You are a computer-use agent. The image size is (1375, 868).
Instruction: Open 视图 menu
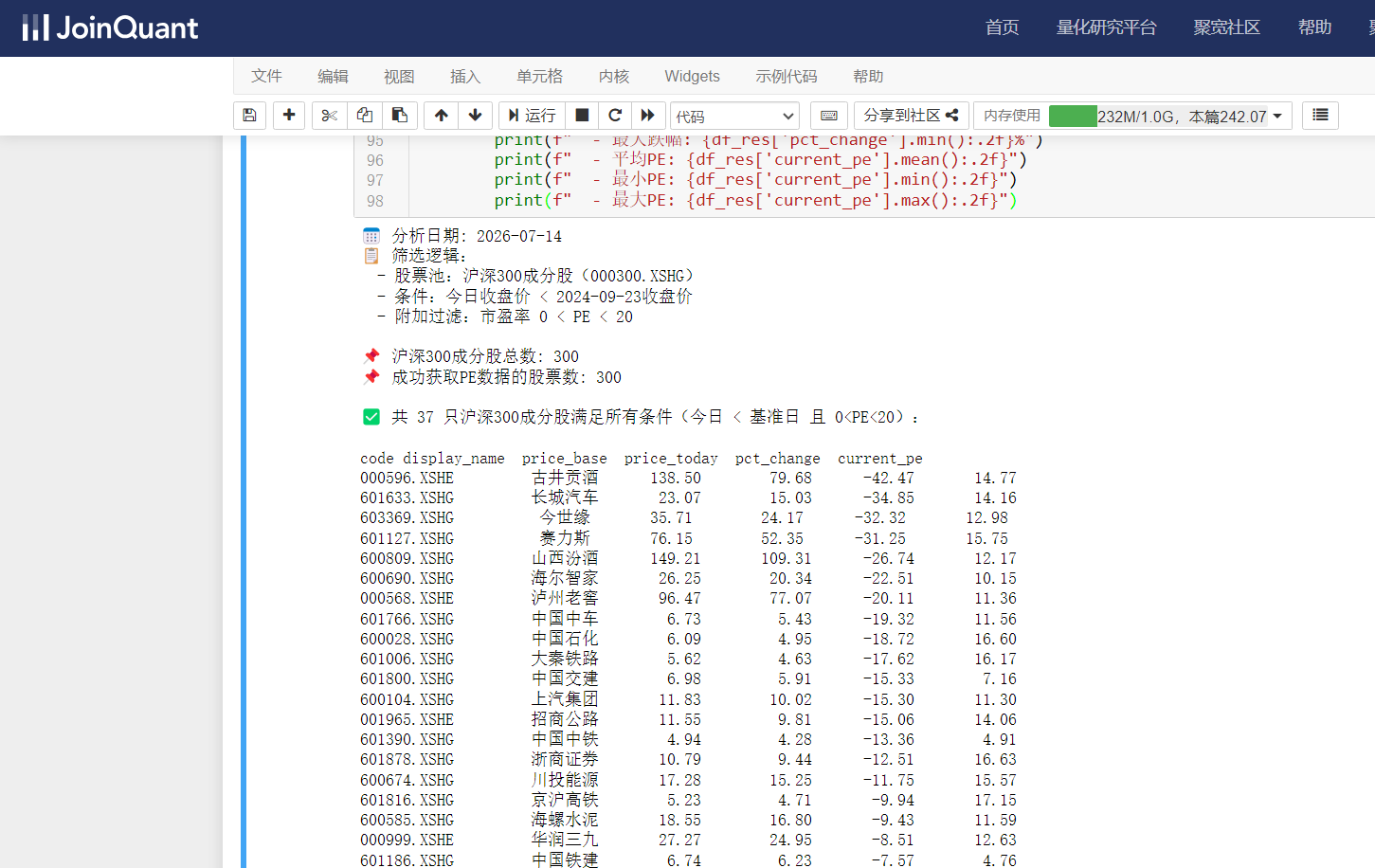[x=399, y=76]
